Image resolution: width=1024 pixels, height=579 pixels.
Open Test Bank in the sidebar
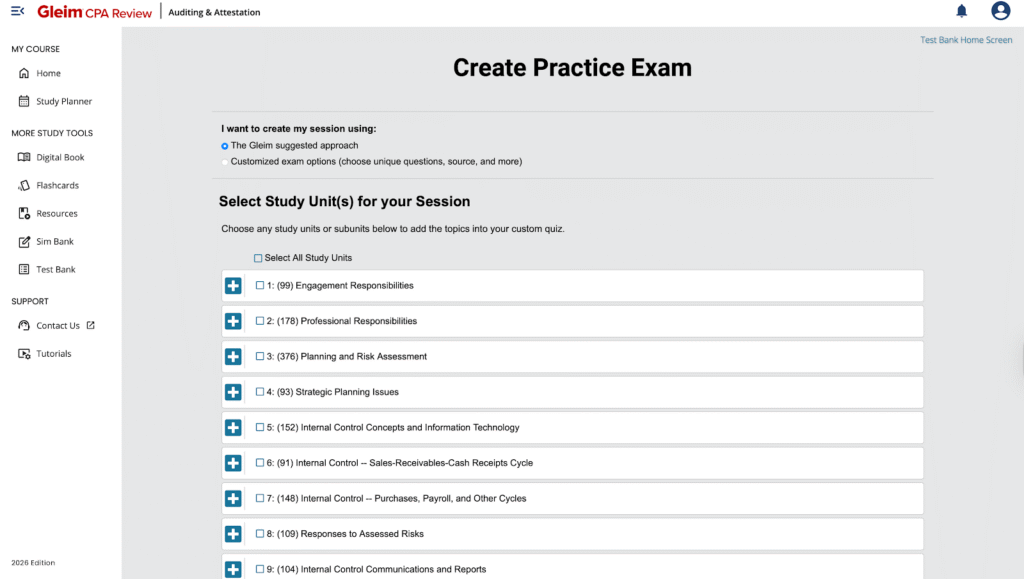pos(55,269)
